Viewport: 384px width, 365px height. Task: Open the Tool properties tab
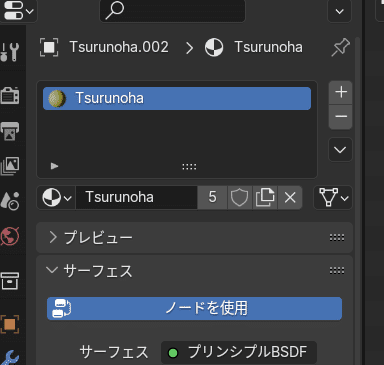tap(10, 52)
